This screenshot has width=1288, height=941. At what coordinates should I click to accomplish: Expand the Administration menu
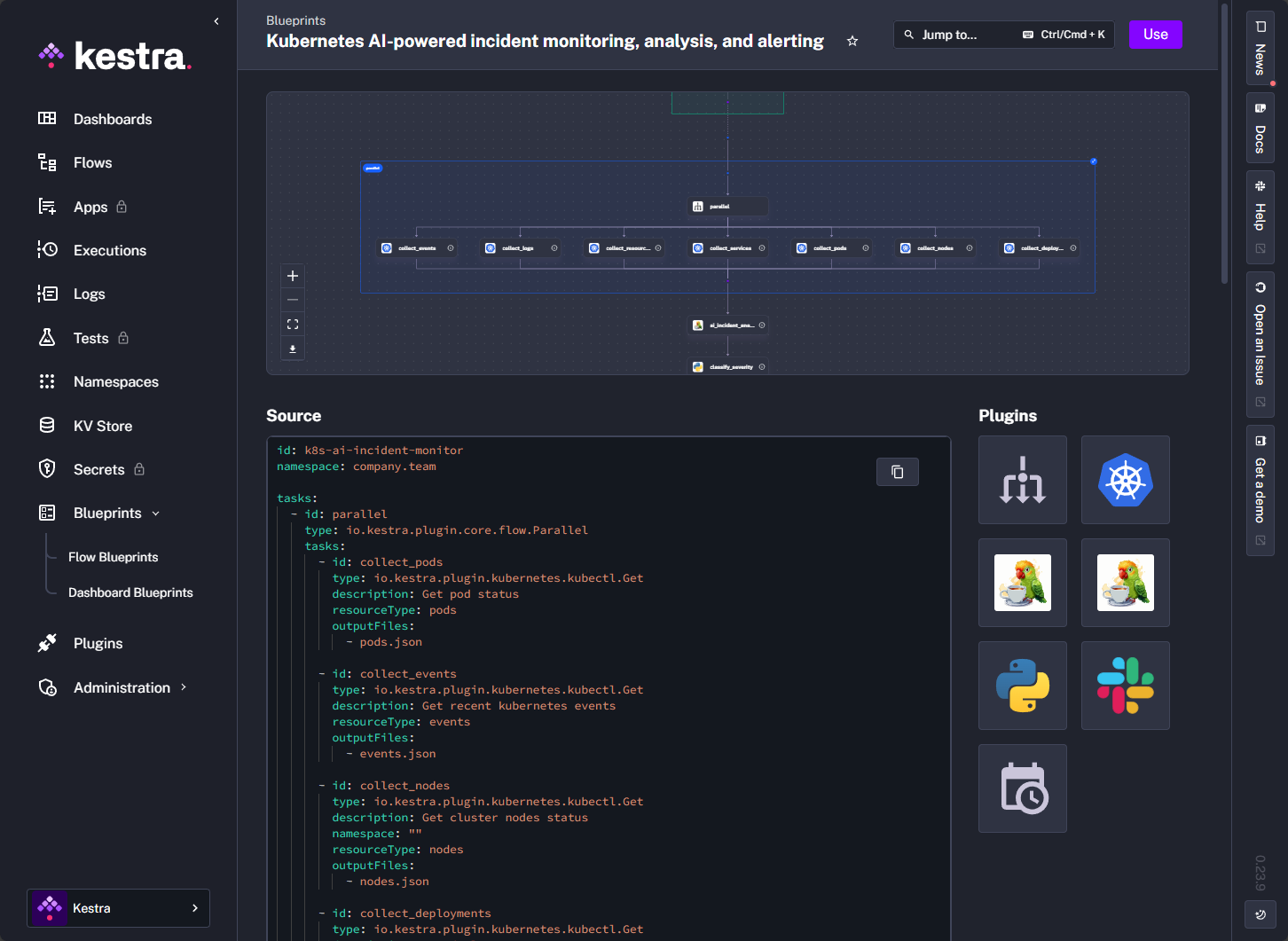(184, 687)
